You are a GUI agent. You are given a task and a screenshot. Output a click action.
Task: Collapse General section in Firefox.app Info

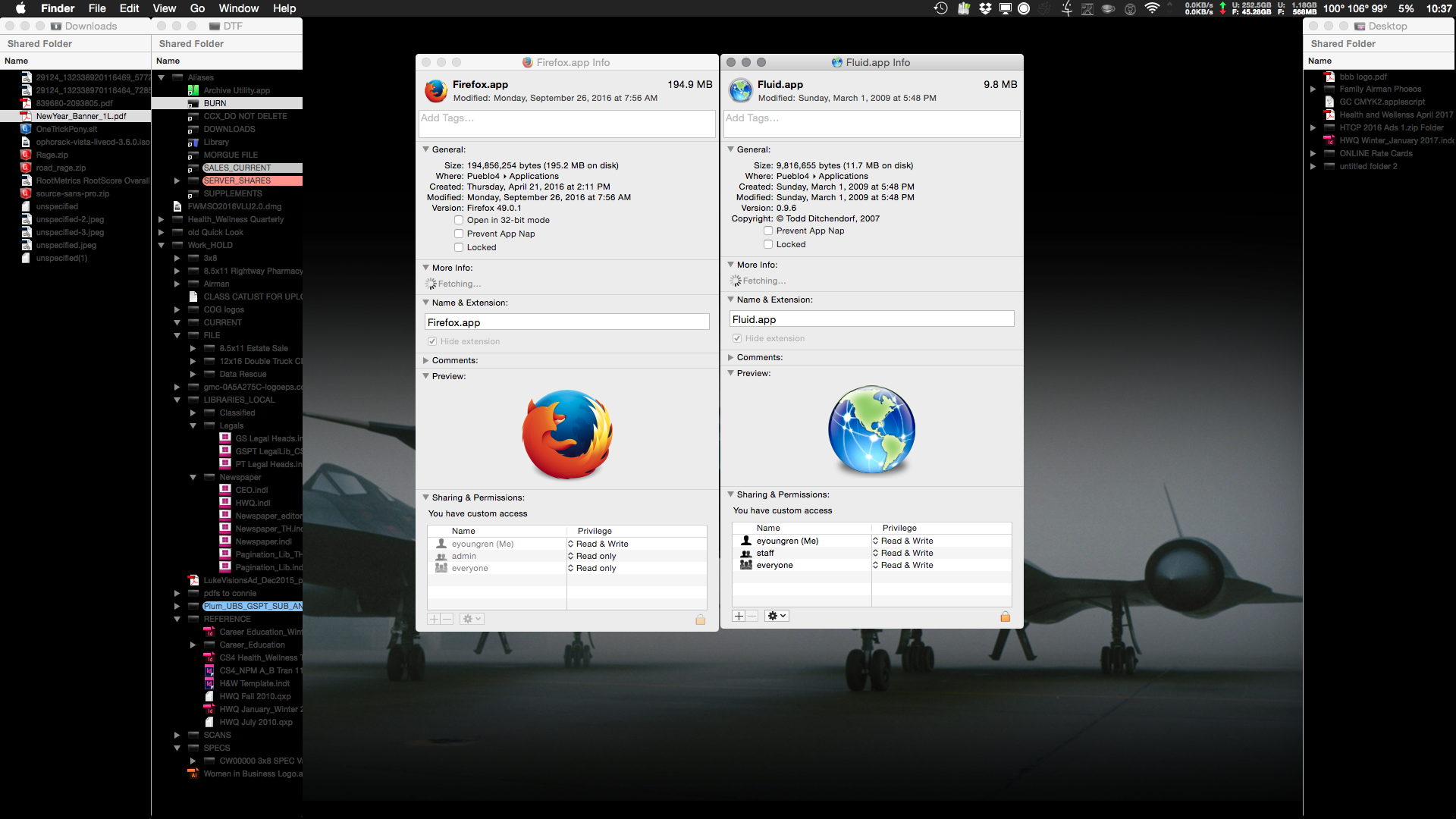[x=425, y=149]
